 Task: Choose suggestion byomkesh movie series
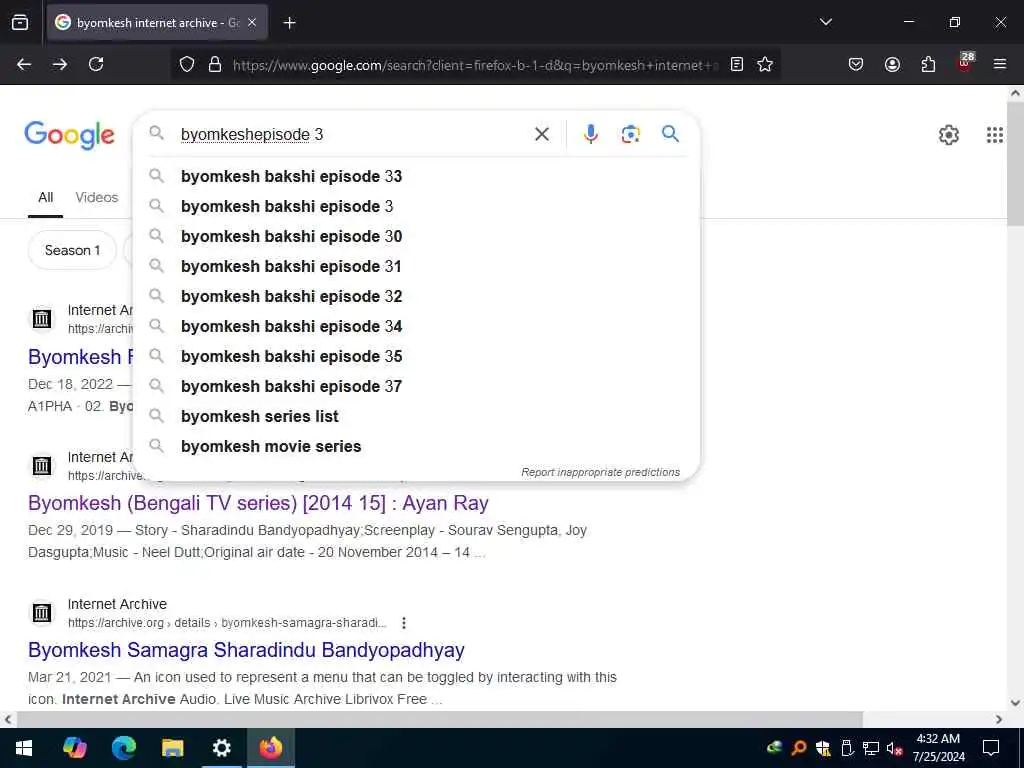point(417,447)
